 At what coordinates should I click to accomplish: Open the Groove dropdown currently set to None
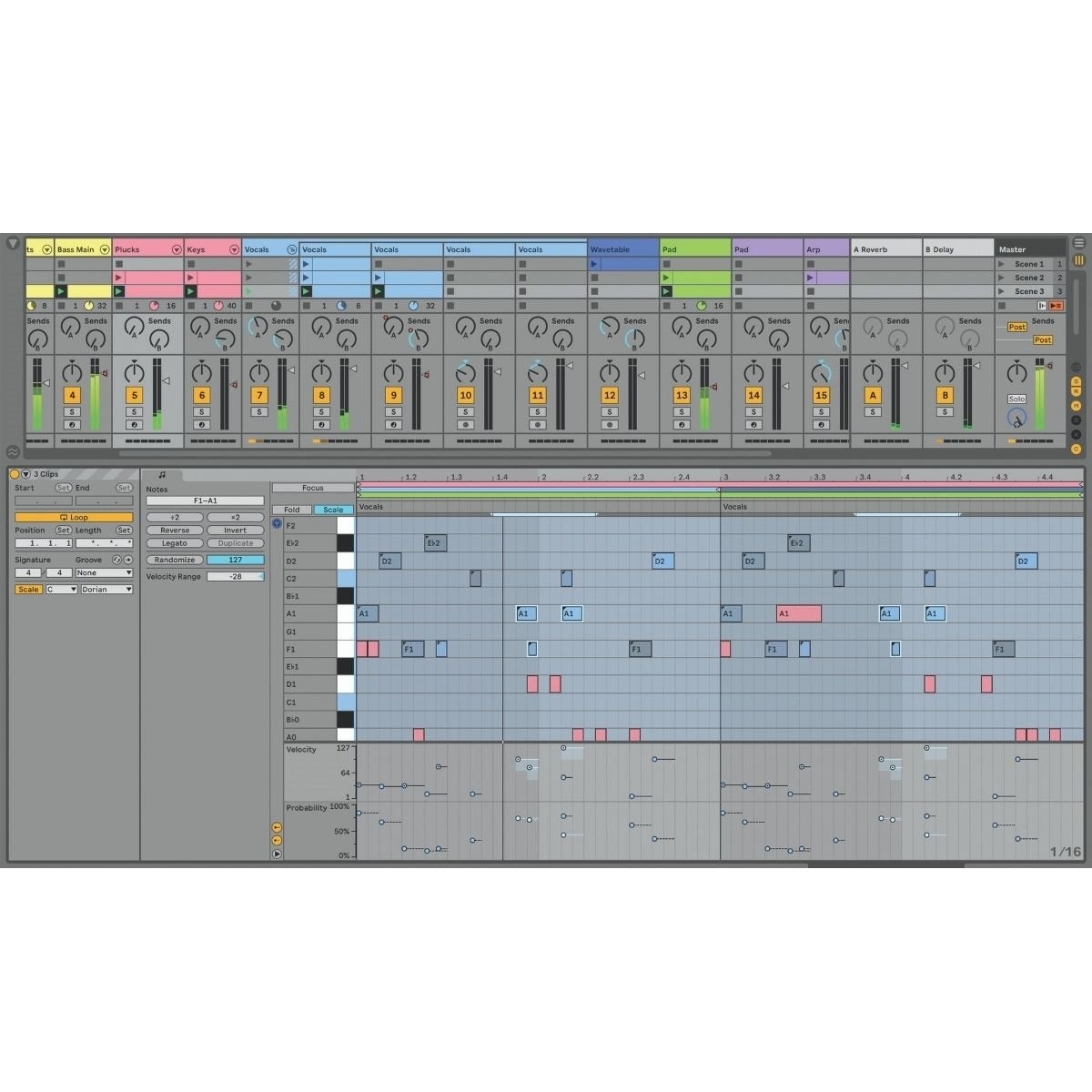coord(103,572)
